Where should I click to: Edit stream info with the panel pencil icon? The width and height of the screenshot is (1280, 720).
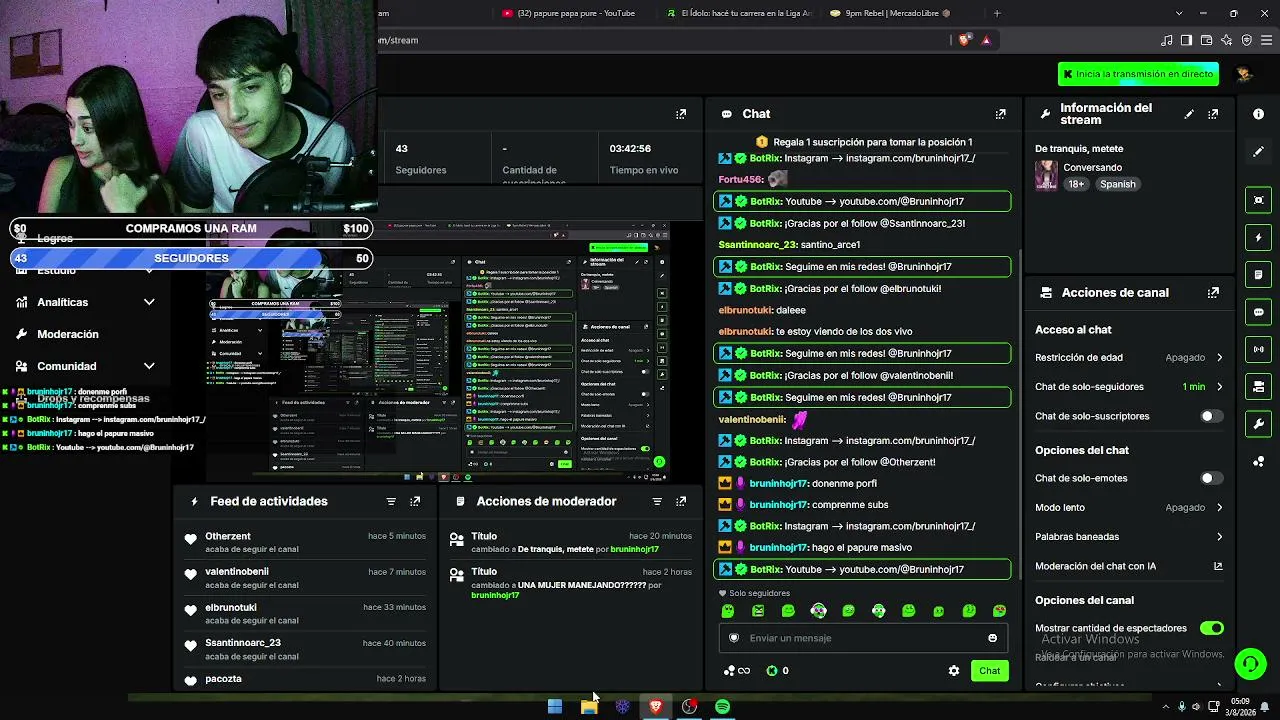[1189, 114]
